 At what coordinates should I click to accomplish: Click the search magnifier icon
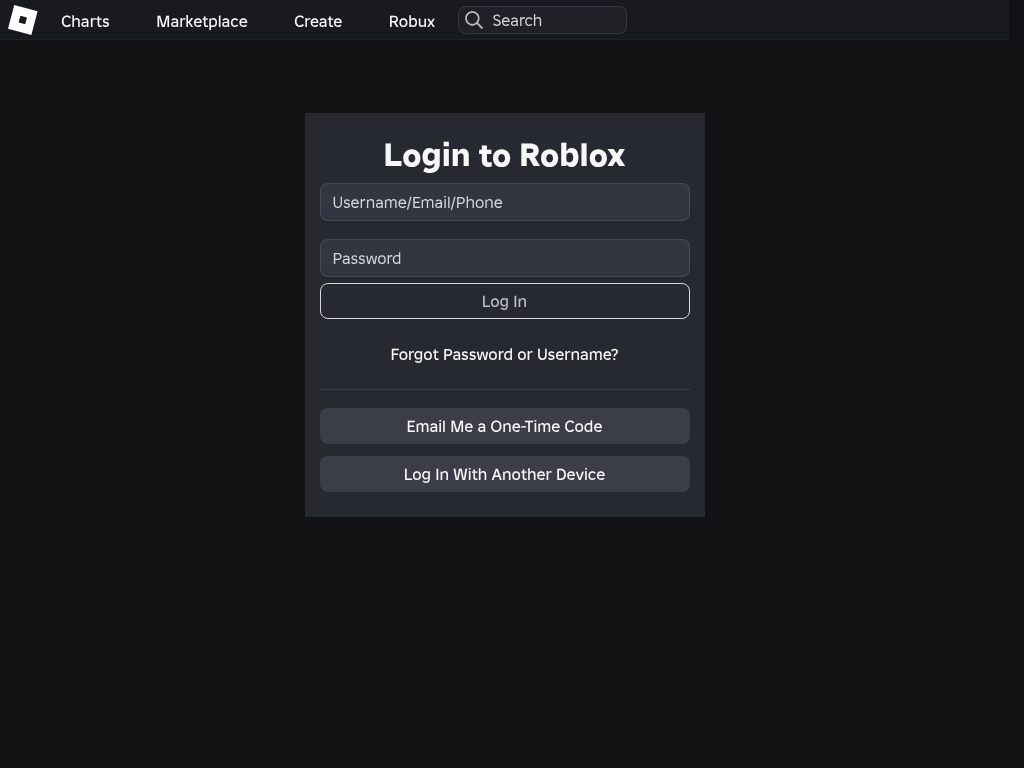click(474, 20)
